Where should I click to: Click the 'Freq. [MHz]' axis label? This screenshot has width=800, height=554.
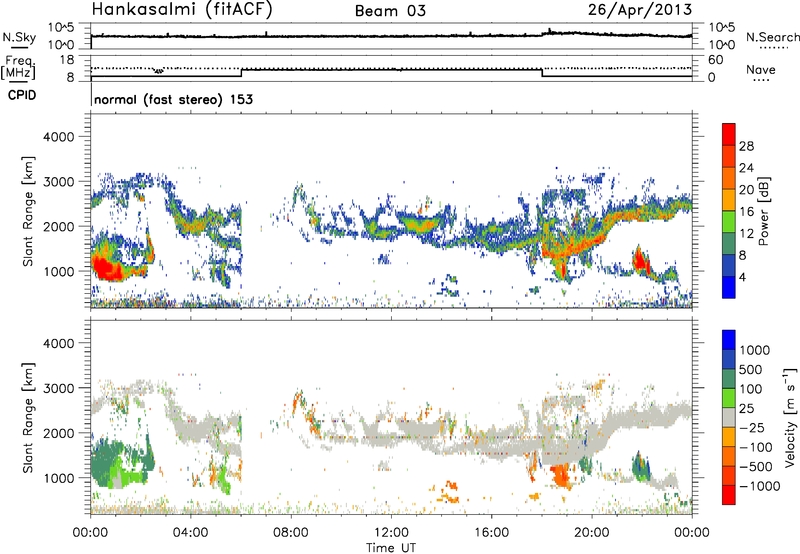point(18,68)
